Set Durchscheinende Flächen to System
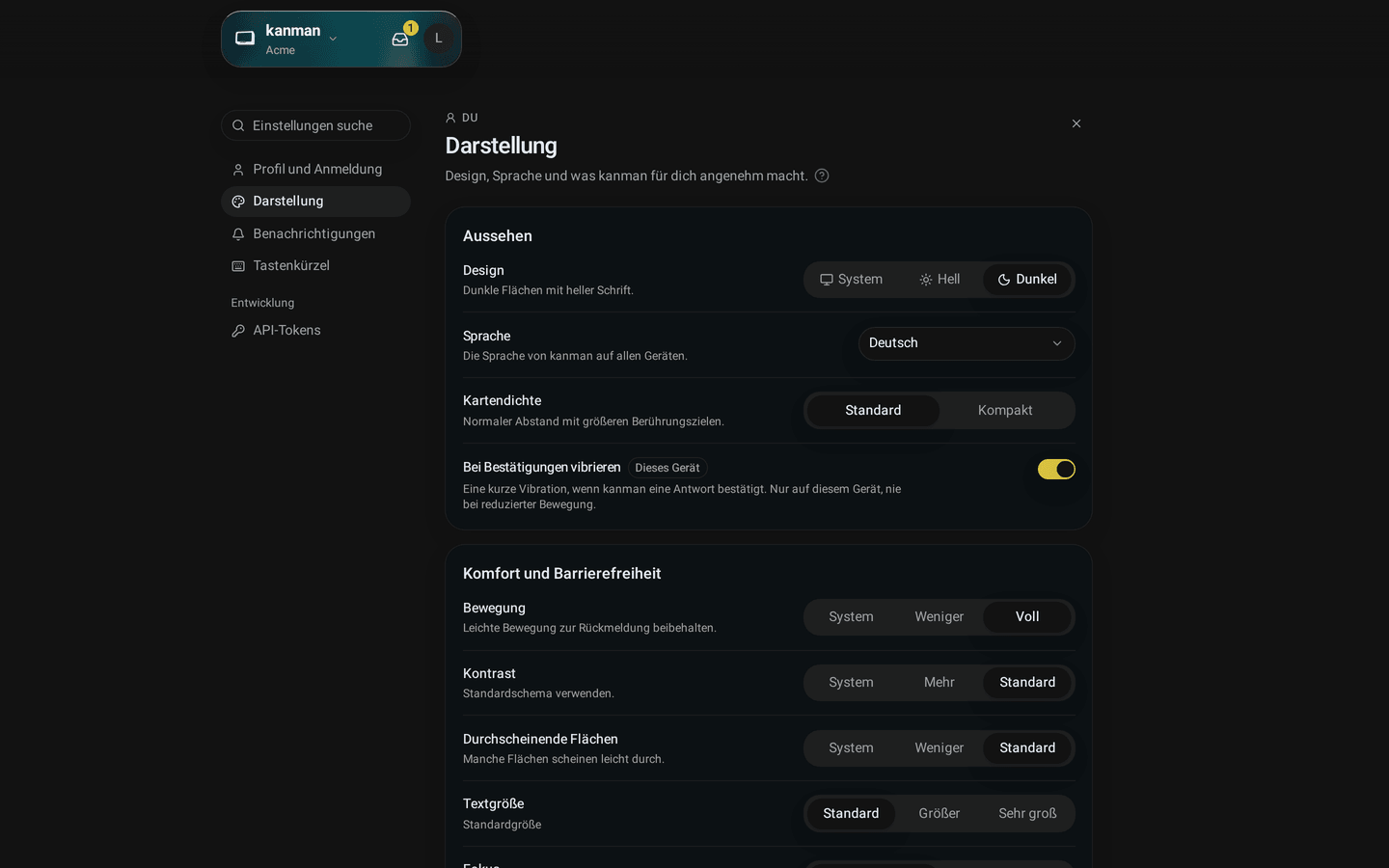This screenshot has width=1389, height=868. (x=851, y=748)
